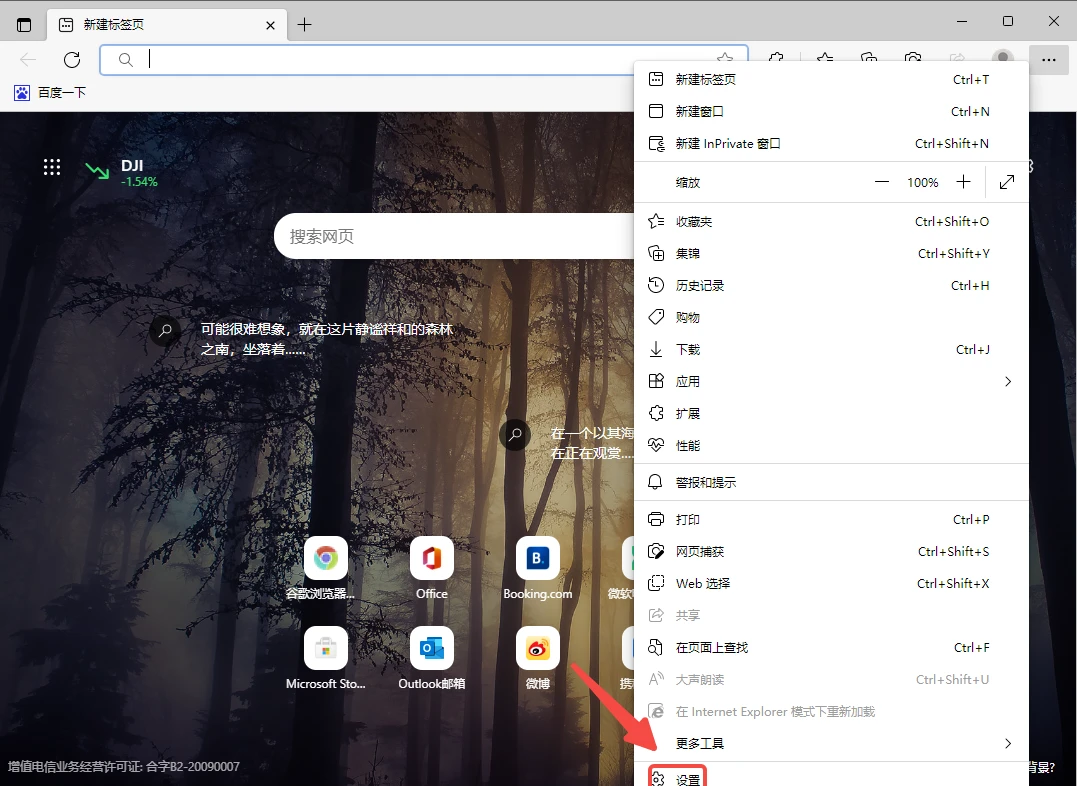
Task: Choose 新建 InPrivate 窗口 menu item
Action: pos(831,144)
